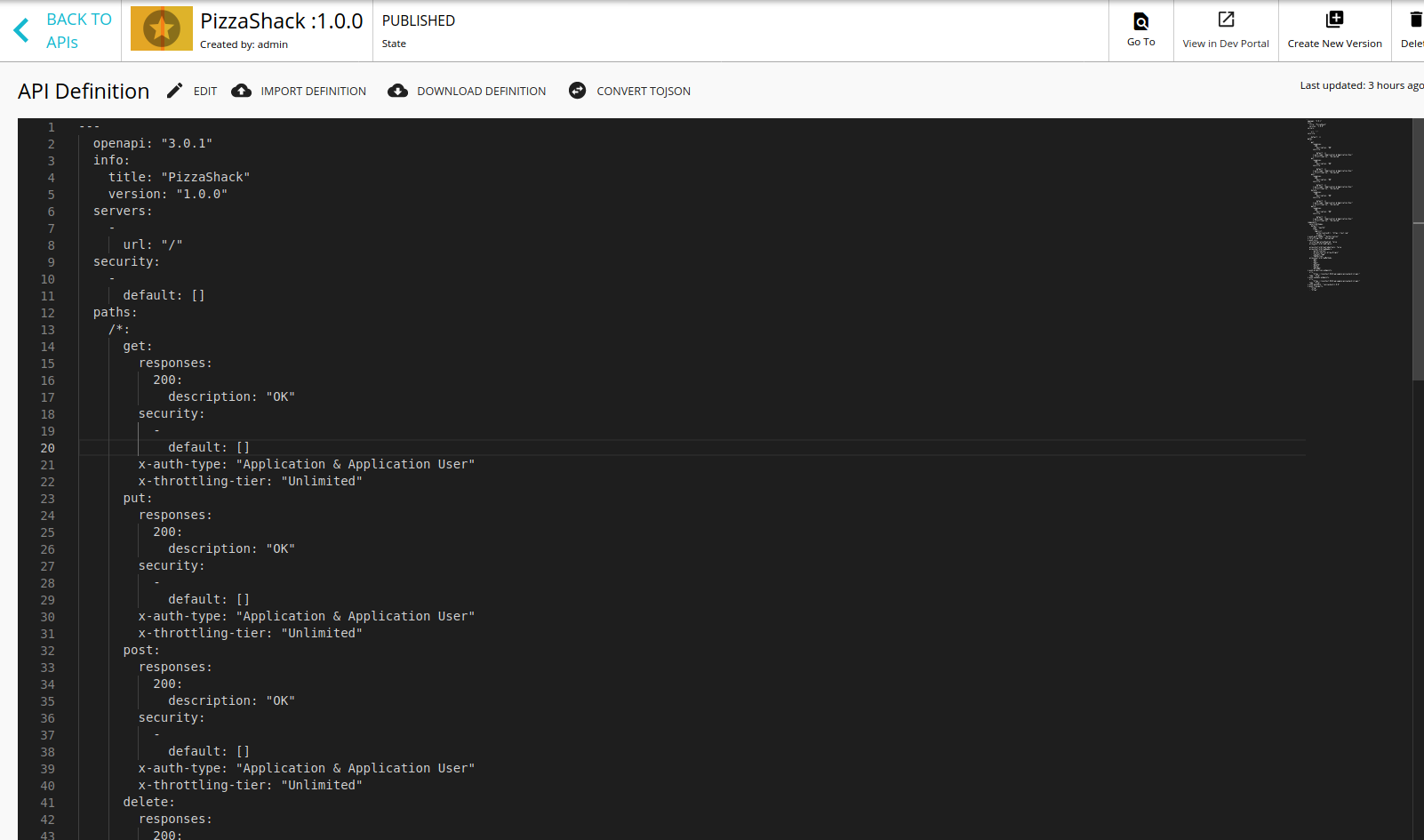Click the pencil Edit icon

(x=175, y=91)
